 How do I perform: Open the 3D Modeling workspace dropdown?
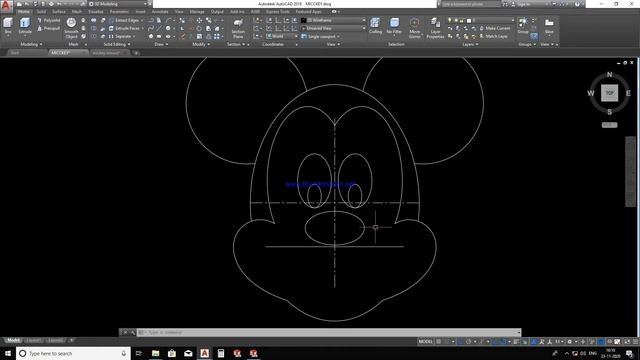118,4
